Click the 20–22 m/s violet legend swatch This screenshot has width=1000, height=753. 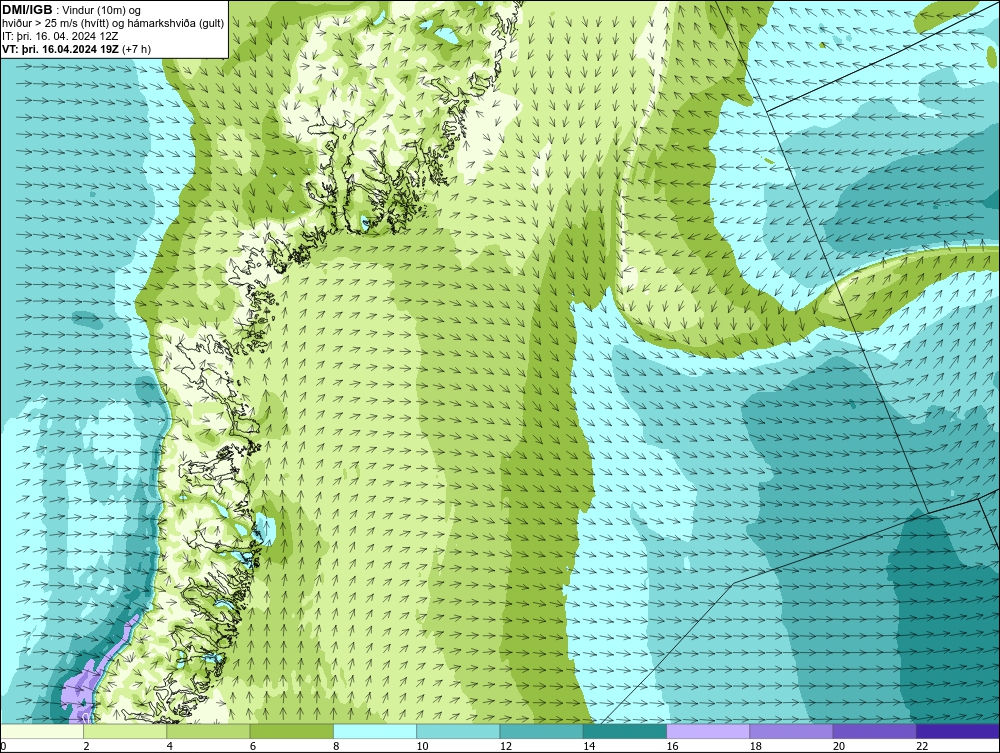(x=875, y=731)
